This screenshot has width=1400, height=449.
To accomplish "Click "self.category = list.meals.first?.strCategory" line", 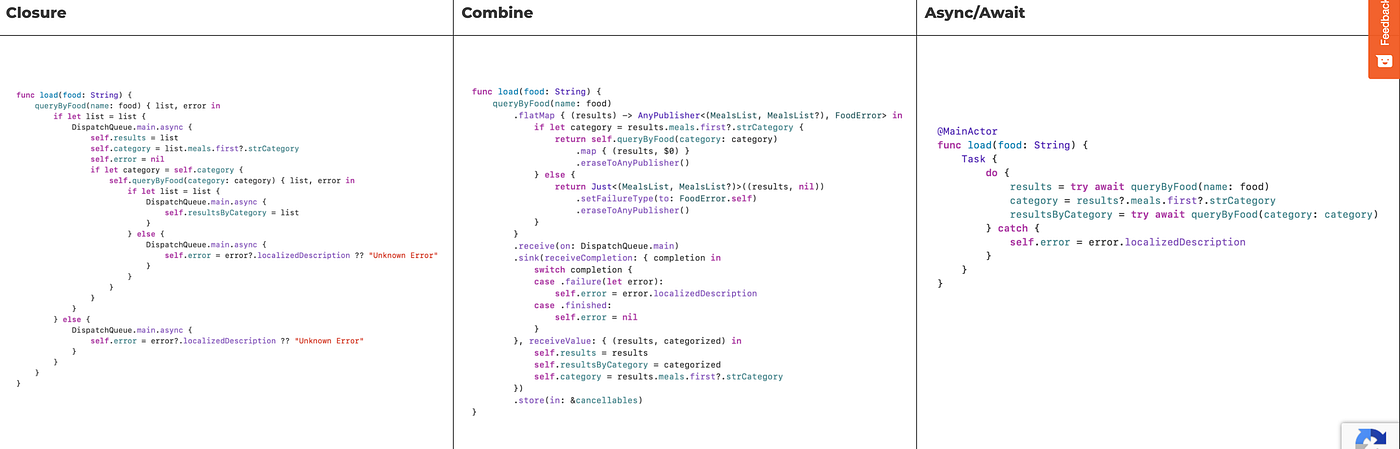I will [194, 148].
